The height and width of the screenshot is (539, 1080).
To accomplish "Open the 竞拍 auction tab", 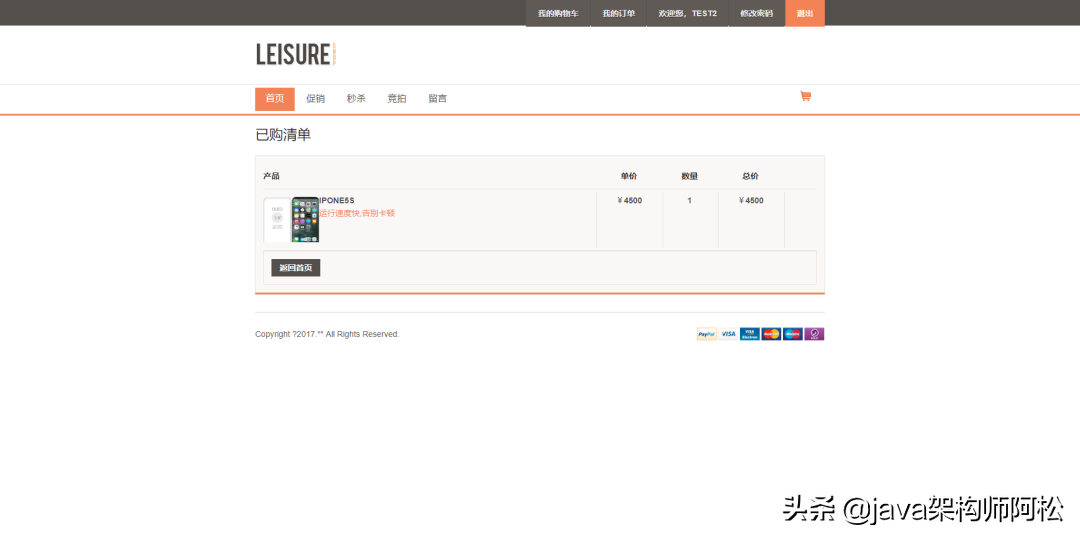I will click(x=397, y=99).
